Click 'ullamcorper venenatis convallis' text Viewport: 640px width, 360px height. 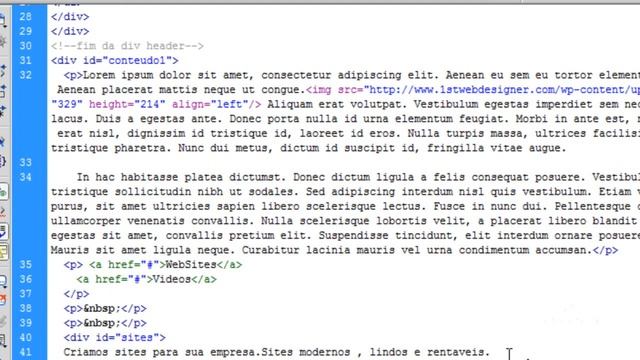149,221
